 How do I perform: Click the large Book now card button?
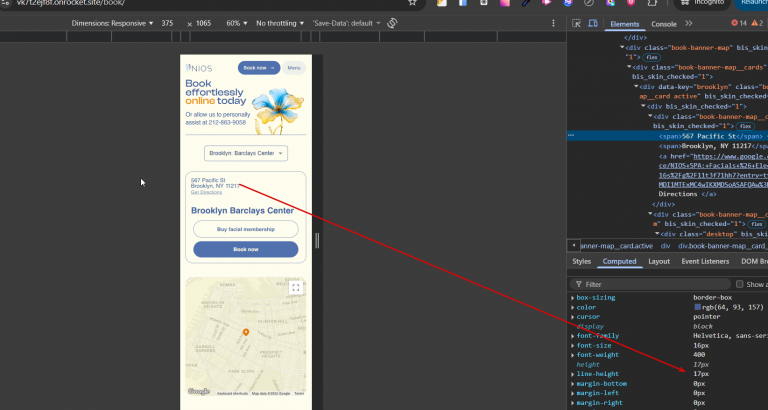point(245,249)
